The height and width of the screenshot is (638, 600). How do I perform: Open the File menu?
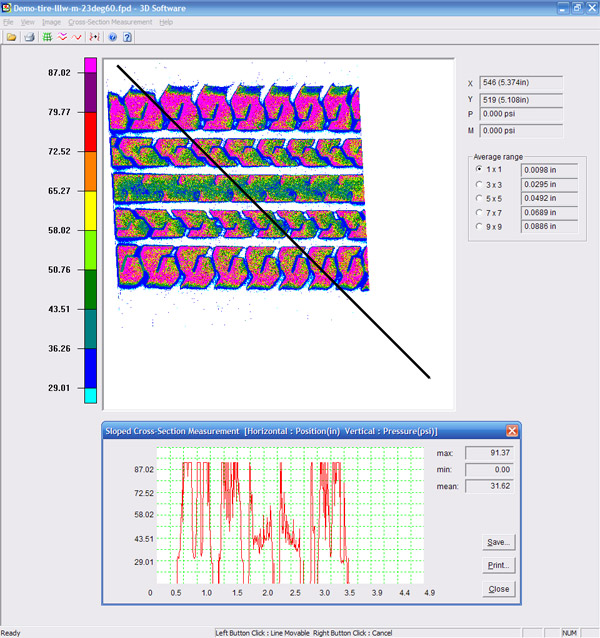(8, 22)
